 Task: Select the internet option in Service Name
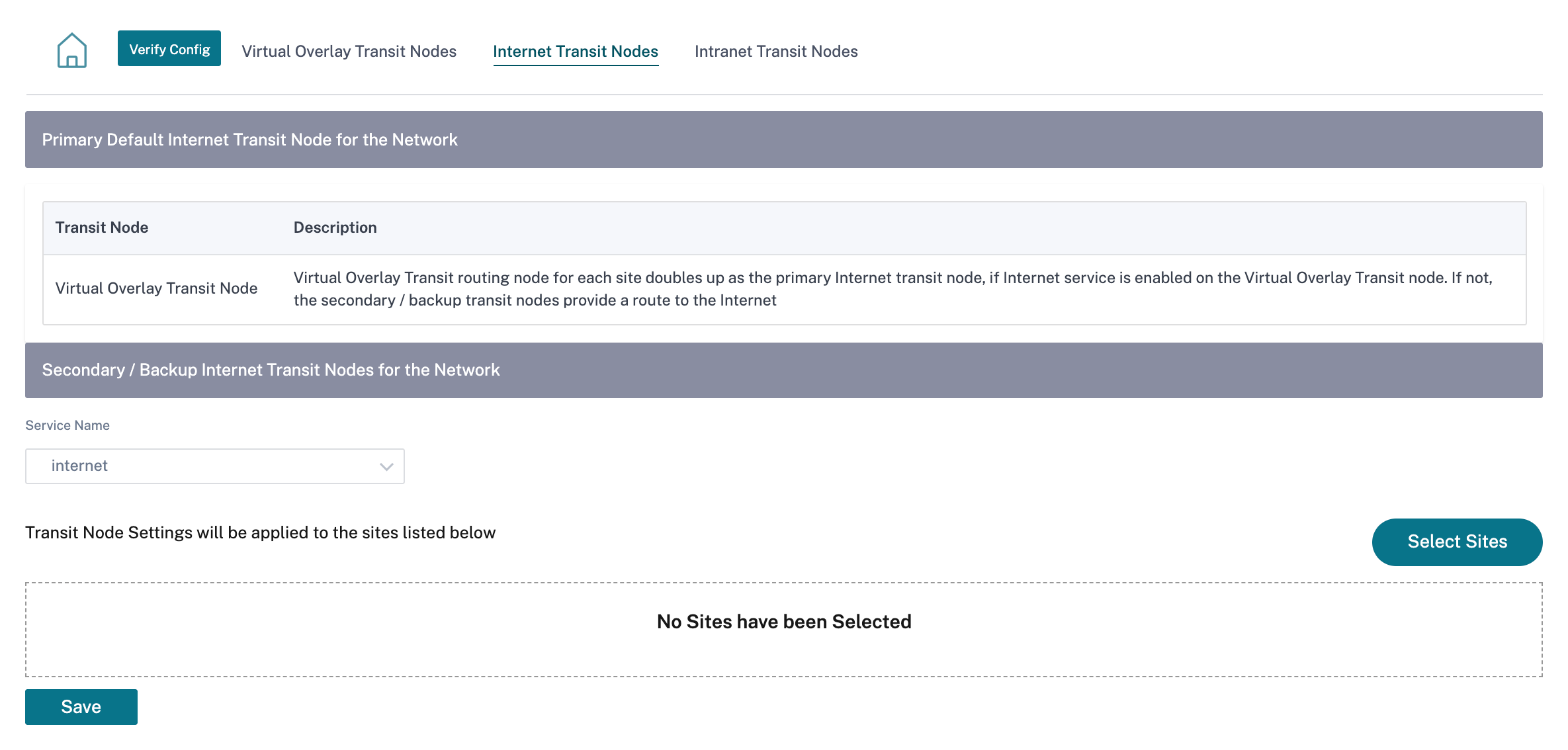click(214, 465)
